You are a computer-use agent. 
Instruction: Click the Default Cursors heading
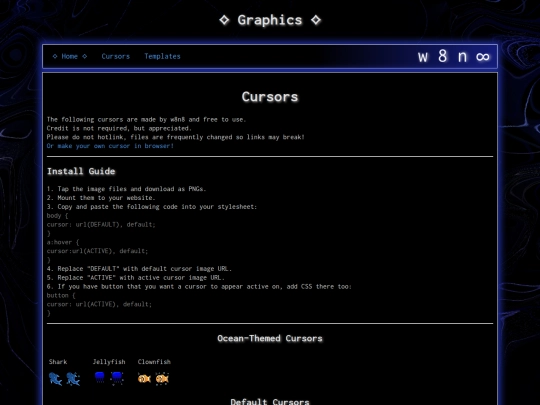click(x=270, y=402)
